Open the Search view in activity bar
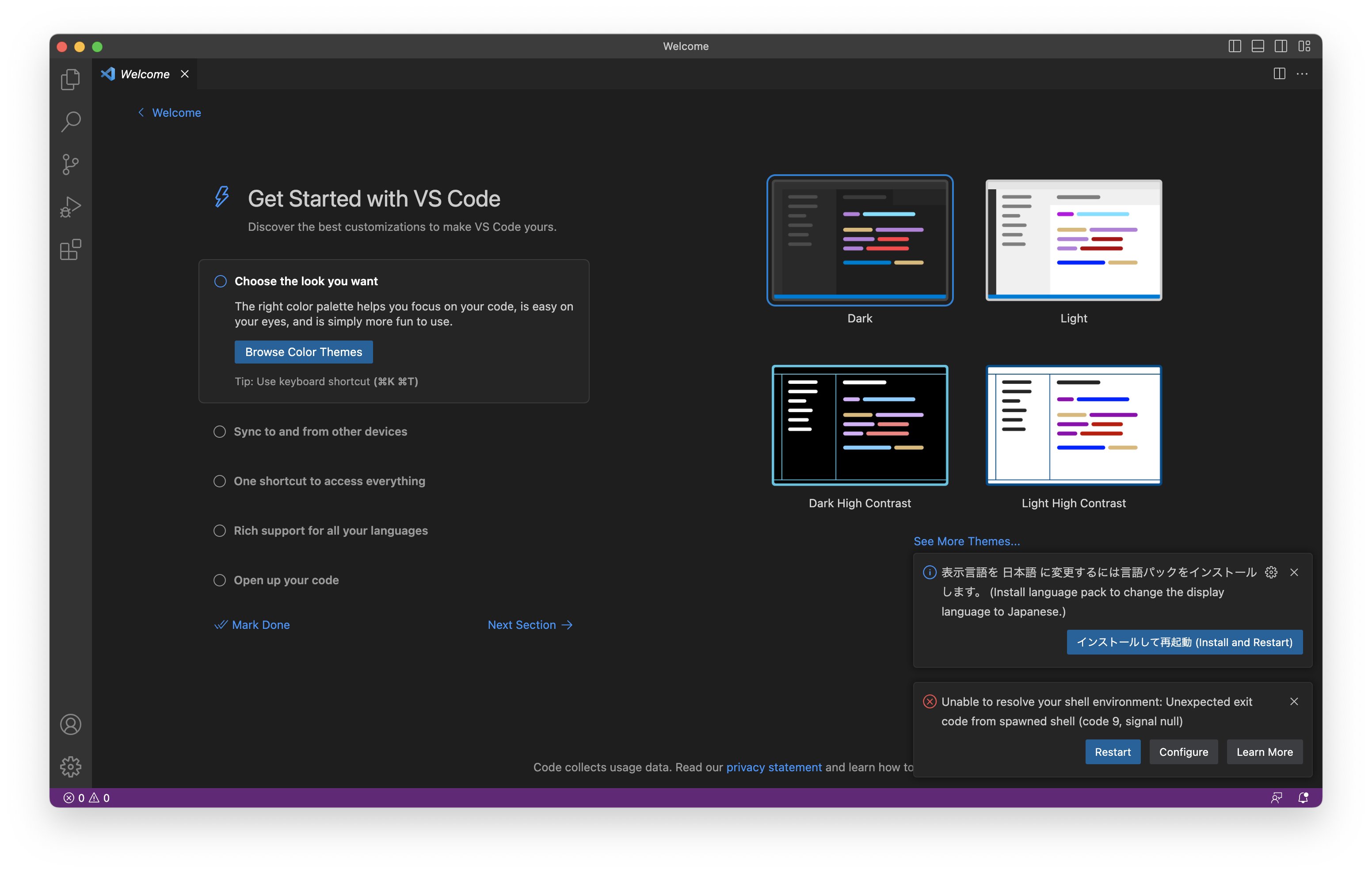Screen dimensions: 1372x873 click(70, 122)
